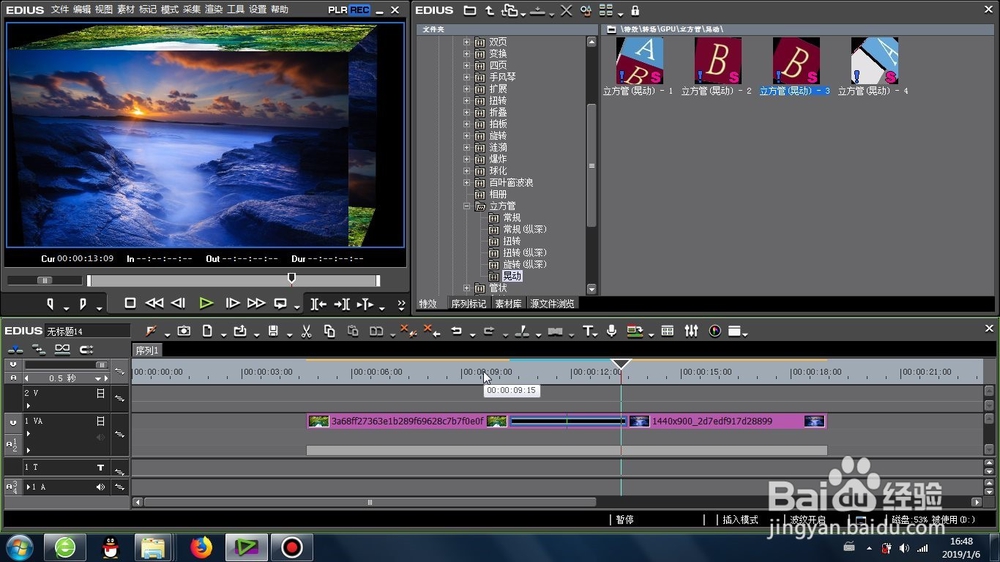Click the Save project floppy icon
The width and height of the screenshot is (1000, 562).
[x=273, y=330]
